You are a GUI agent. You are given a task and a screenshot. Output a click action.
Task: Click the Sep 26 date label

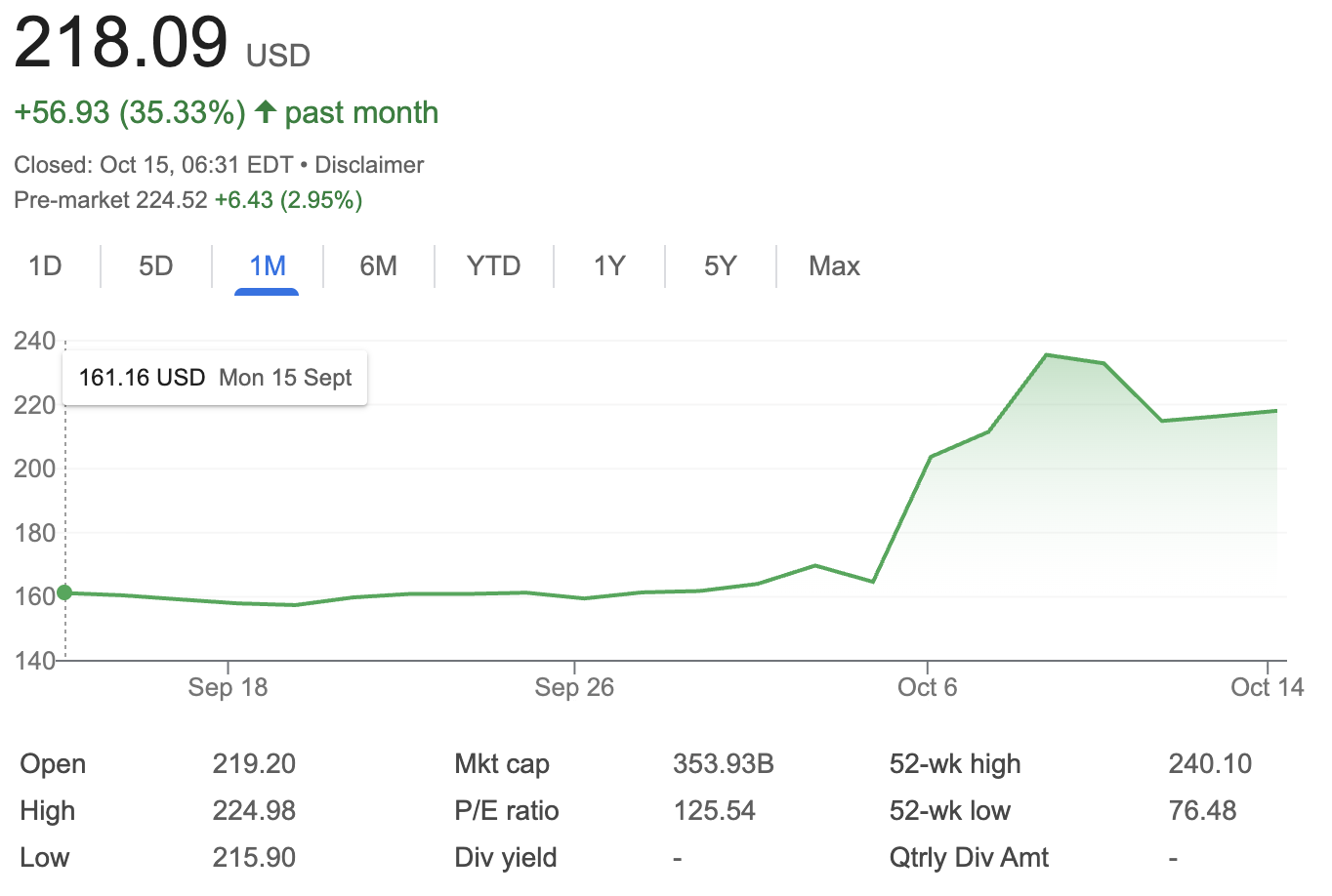pyautogui.click(x=574, y=687)
